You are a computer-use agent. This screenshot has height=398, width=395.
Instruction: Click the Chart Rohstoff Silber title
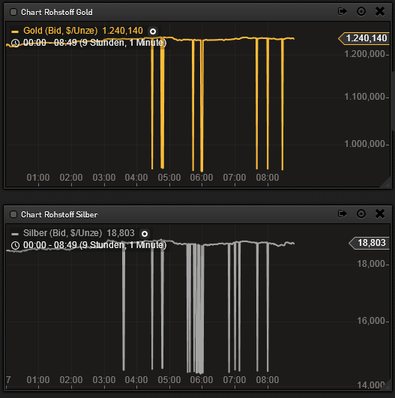59,214
